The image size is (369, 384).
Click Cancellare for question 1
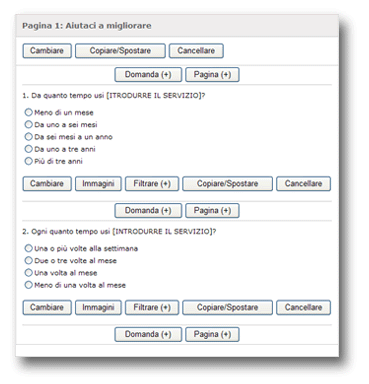coord(303,184)
